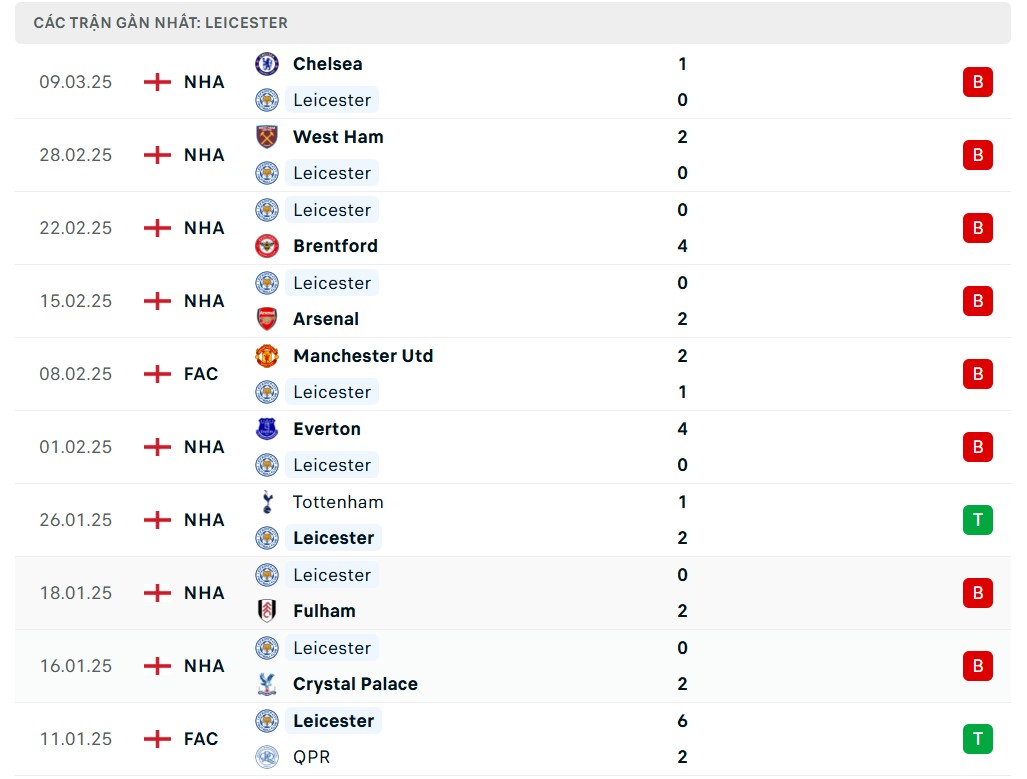This screenshot has height=779, width=1027.
Task: Open the Brentford team link
Action: point(335,246)
